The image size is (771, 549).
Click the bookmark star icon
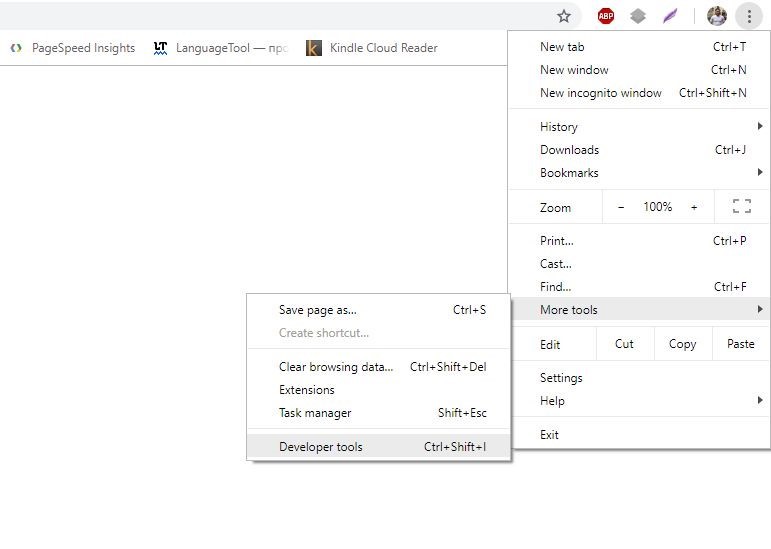564,16
